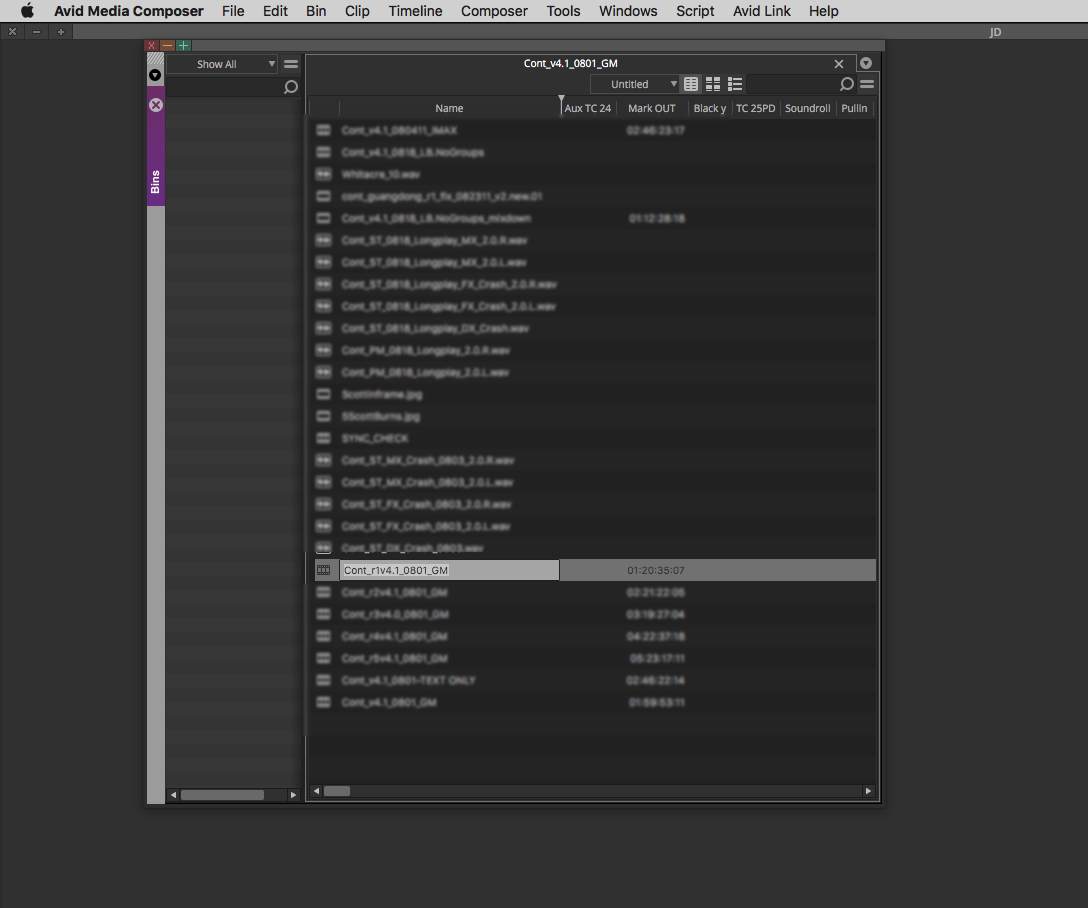The width and height of the screenshot is (1088, 908).
Task: Click the TC 25PD column header
Action: (x=755, y=108)
